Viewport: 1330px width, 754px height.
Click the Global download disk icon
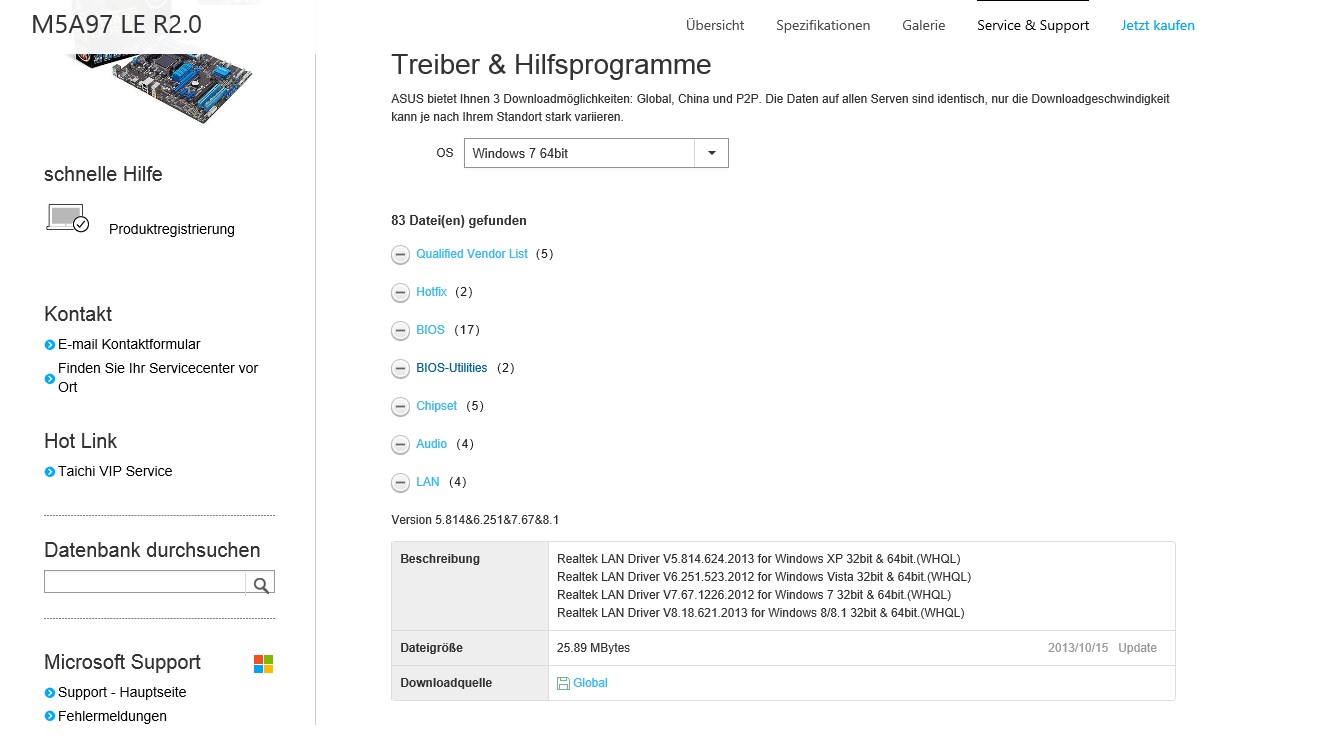(x=563, y=683)
